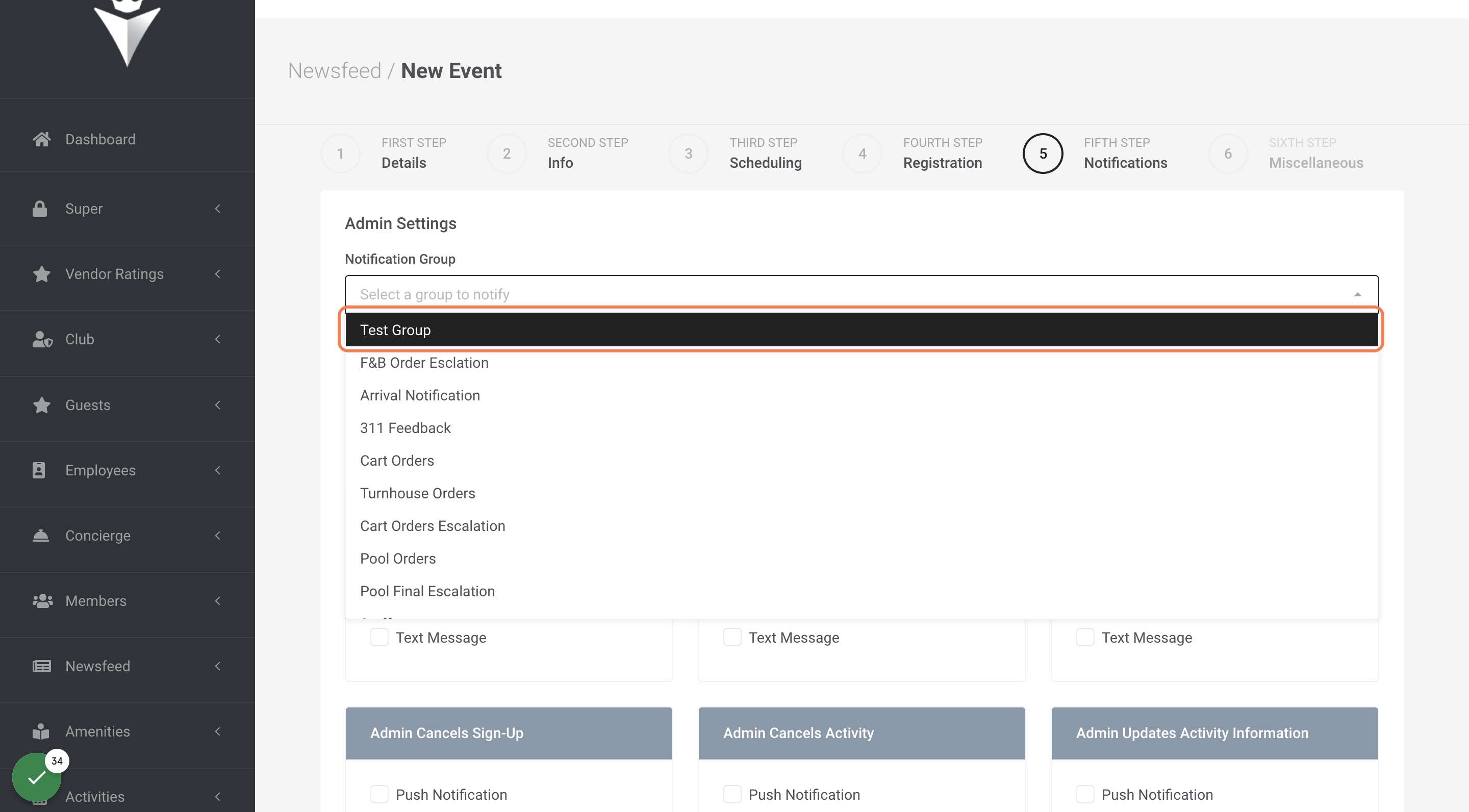Click the Club user-shield icon
Screen dimensions: 1469x812
point(42,339)
